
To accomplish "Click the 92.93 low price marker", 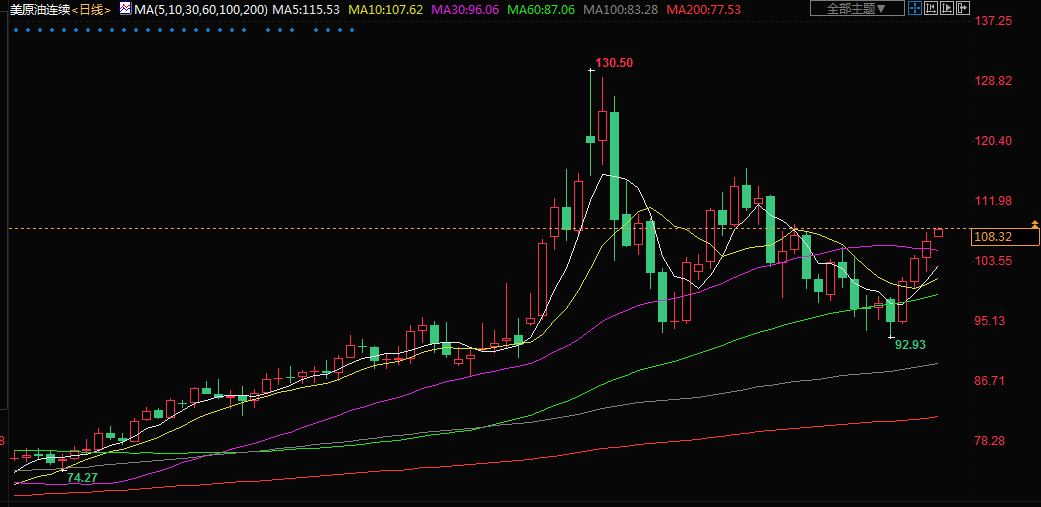I will point(910,344).
